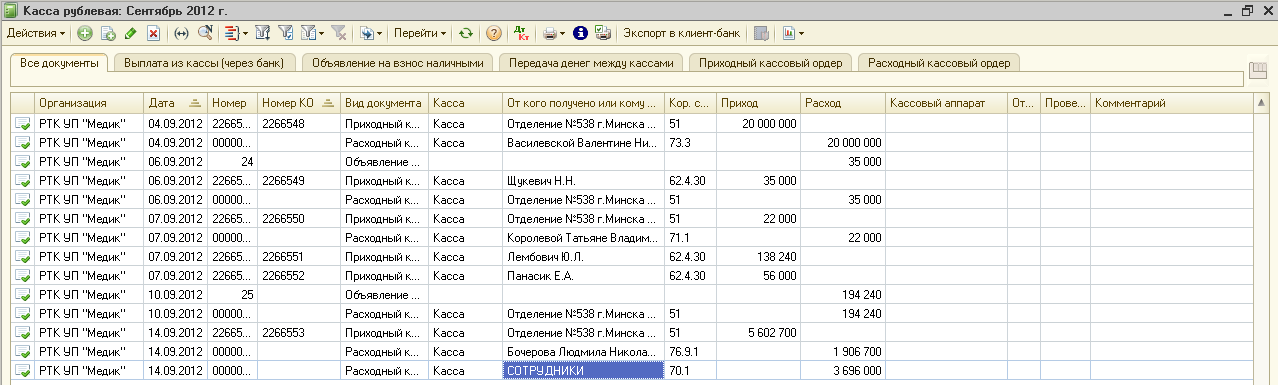
Task: Click account code 73.3
Action: pos(690,143)
